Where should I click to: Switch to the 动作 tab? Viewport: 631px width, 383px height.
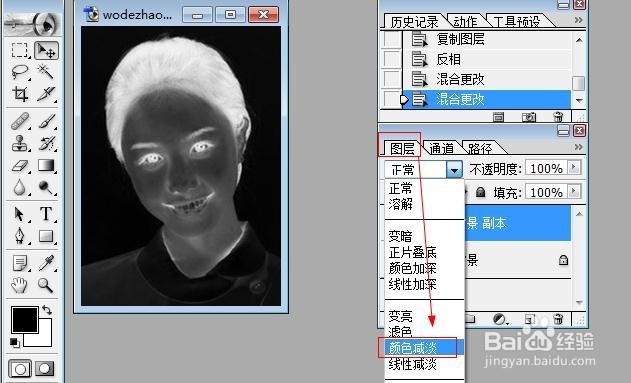[465, 22]
